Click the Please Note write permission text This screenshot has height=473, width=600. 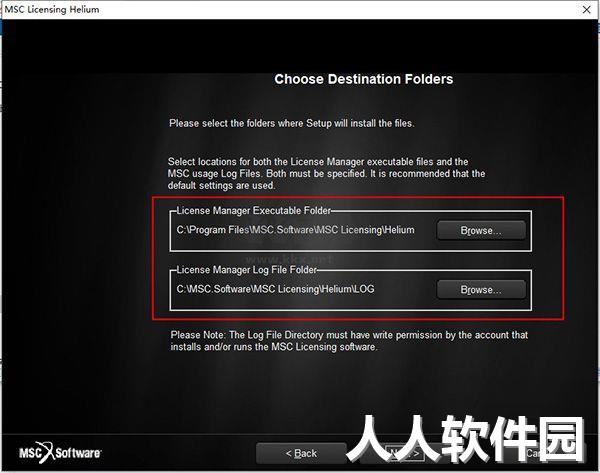tap(349, 341)
